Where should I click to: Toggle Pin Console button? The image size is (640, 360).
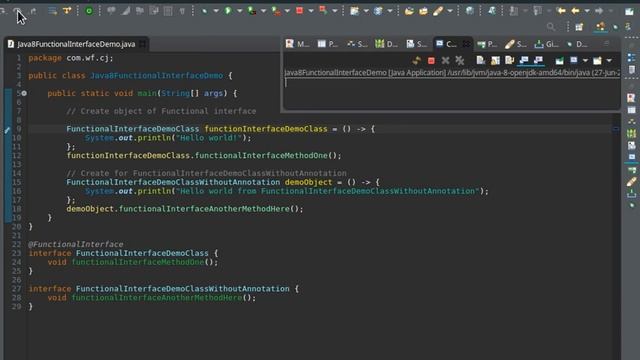[x=559, y=61]
